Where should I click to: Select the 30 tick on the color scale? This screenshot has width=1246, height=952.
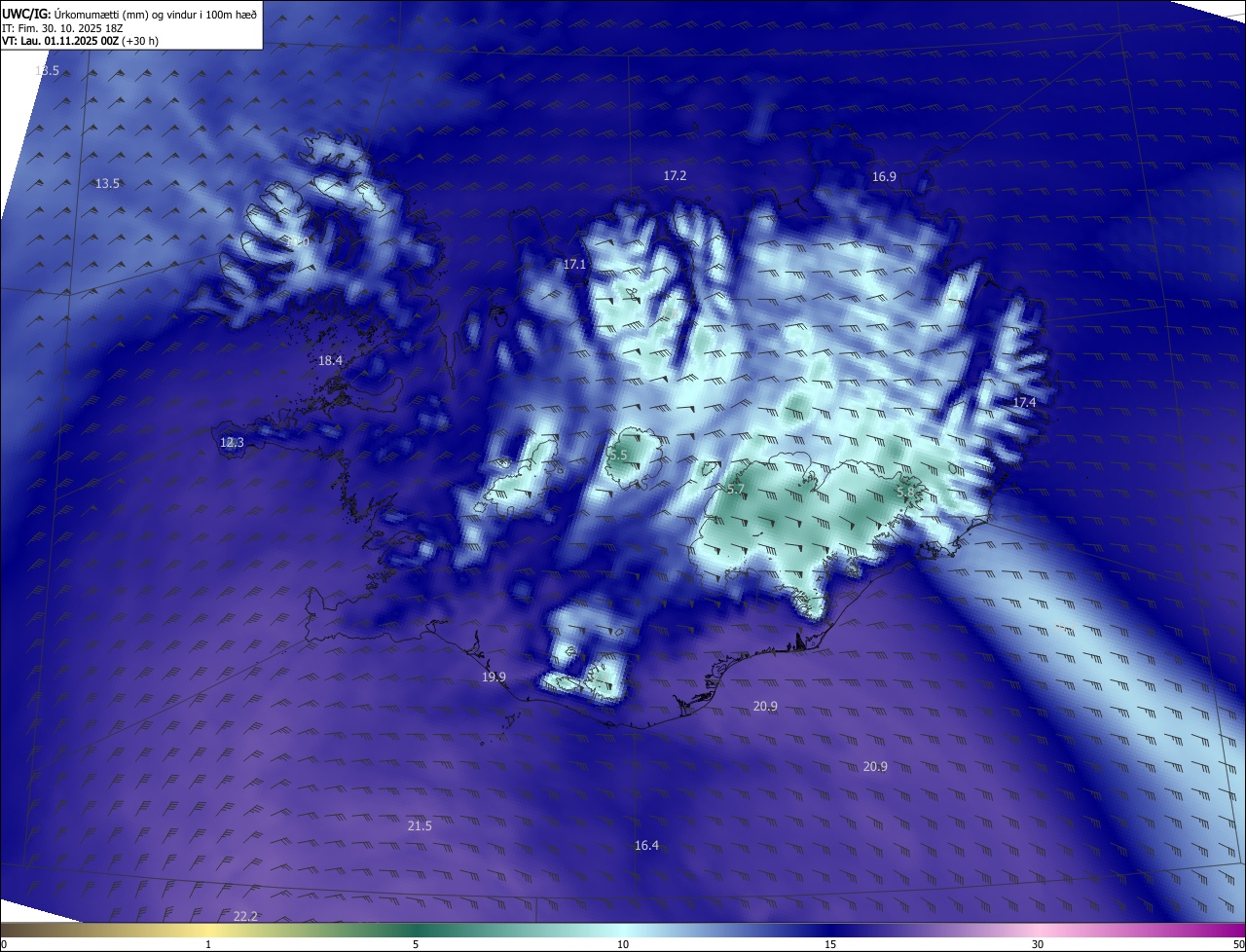tap(1038, 944)
